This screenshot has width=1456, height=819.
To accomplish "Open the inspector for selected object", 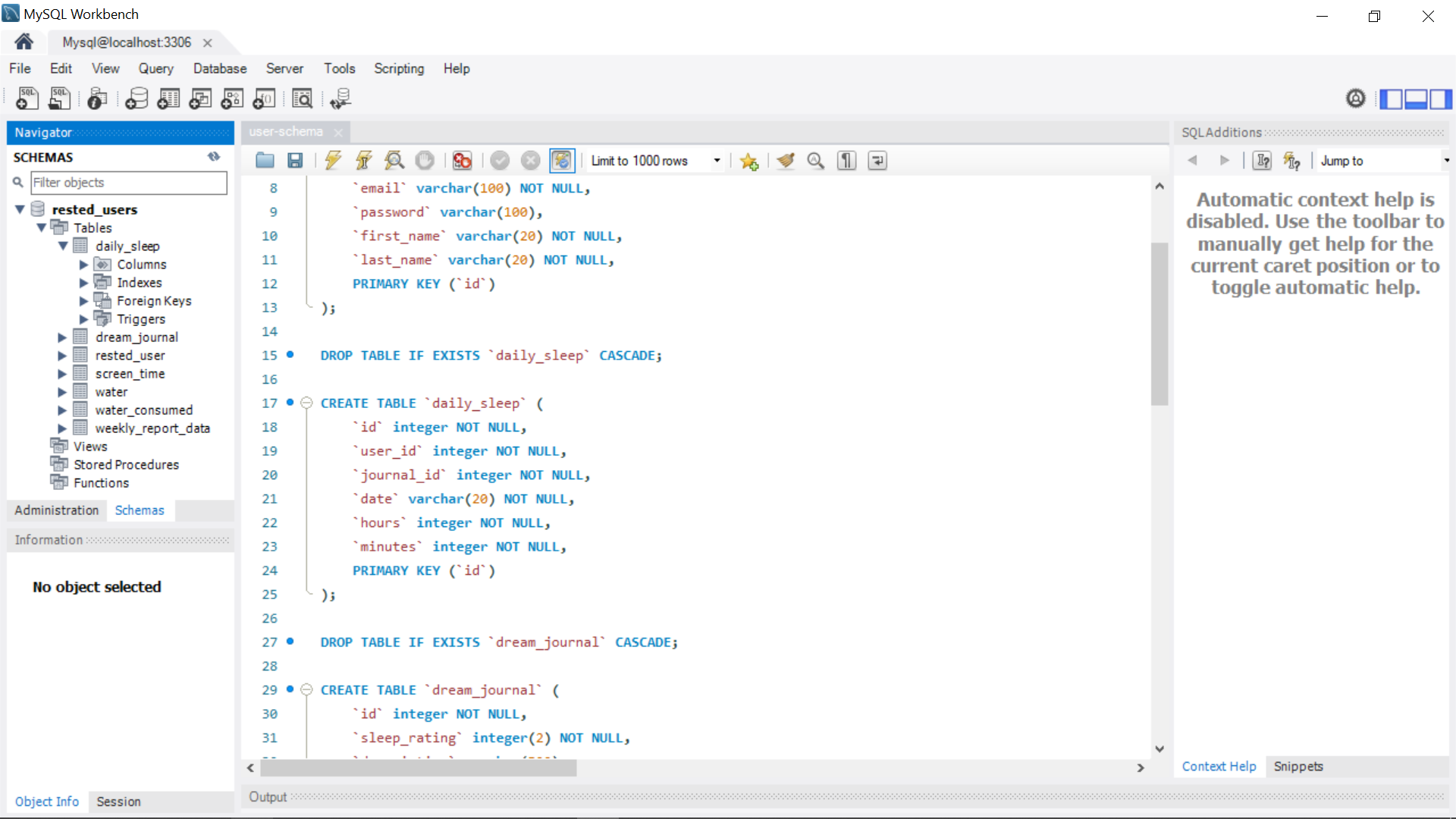I will tap(97, 99).
